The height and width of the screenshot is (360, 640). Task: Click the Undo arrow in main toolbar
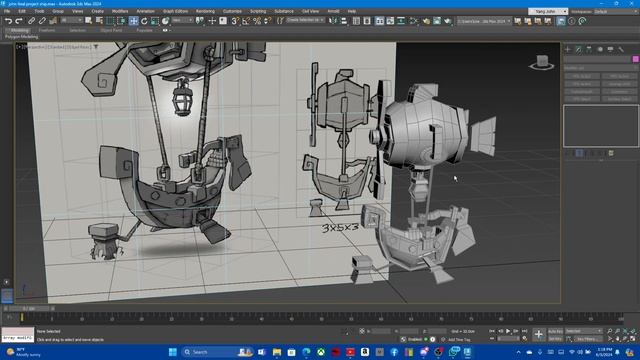pos(8,21)
